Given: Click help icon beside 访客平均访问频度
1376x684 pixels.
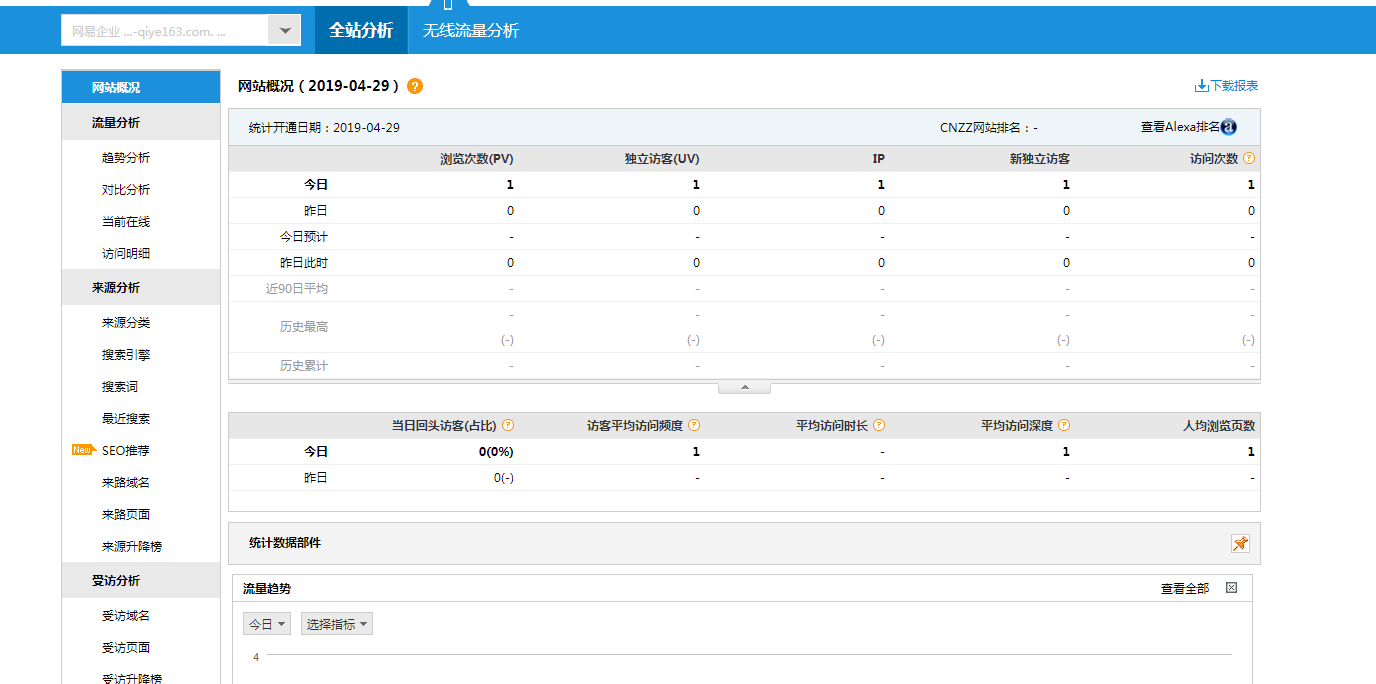Looking at the screenshot, I should click(694, 425).
